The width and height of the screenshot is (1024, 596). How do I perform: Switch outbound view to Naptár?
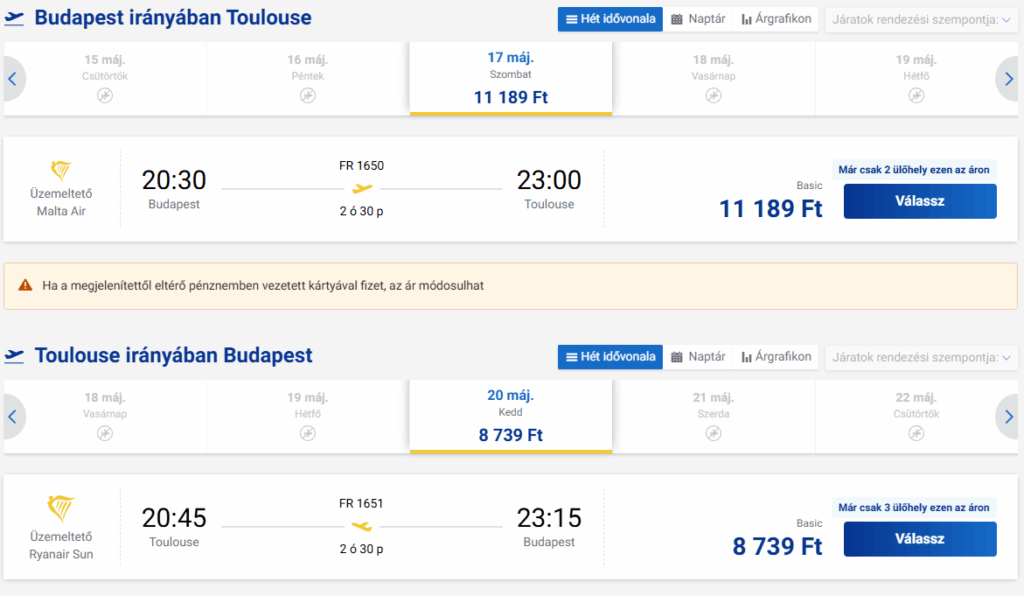(698, 19)
